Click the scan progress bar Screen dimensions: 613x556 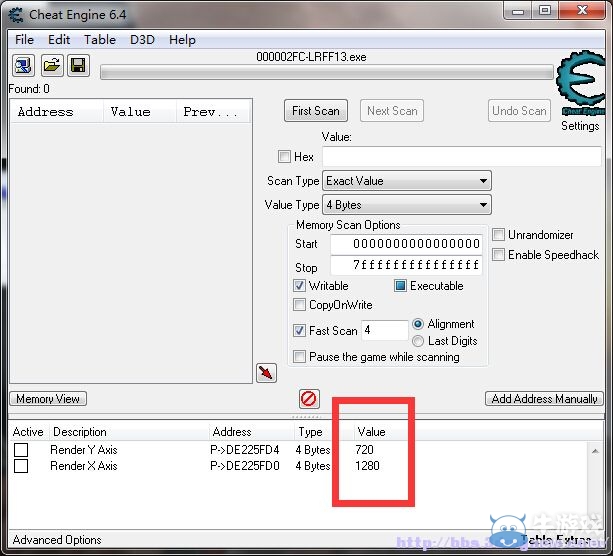click(327, 73)
